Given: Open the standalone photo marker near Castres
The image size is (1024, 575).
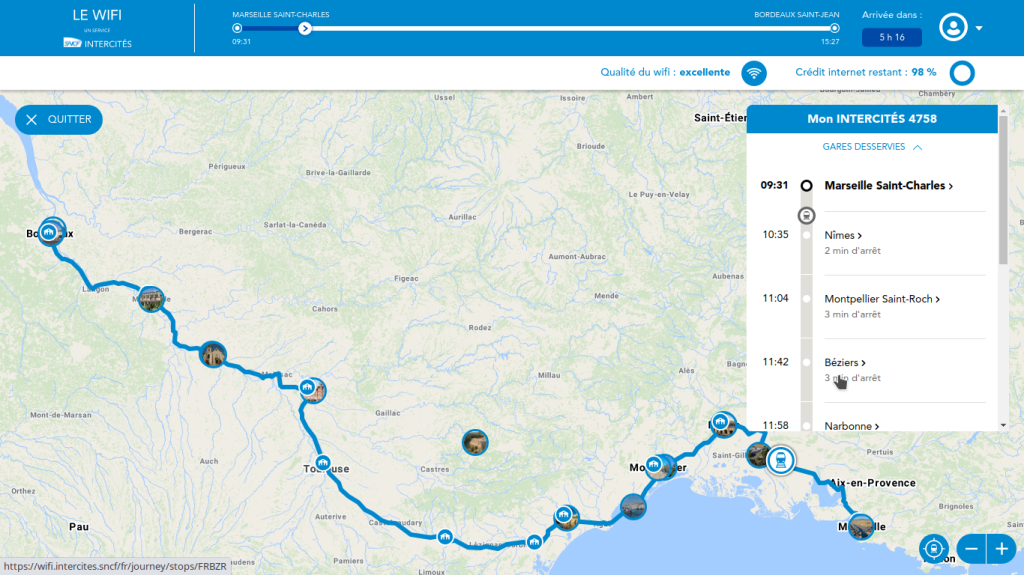Looking at the screenshot, I should pyautogui.click(x=475, y=442).
